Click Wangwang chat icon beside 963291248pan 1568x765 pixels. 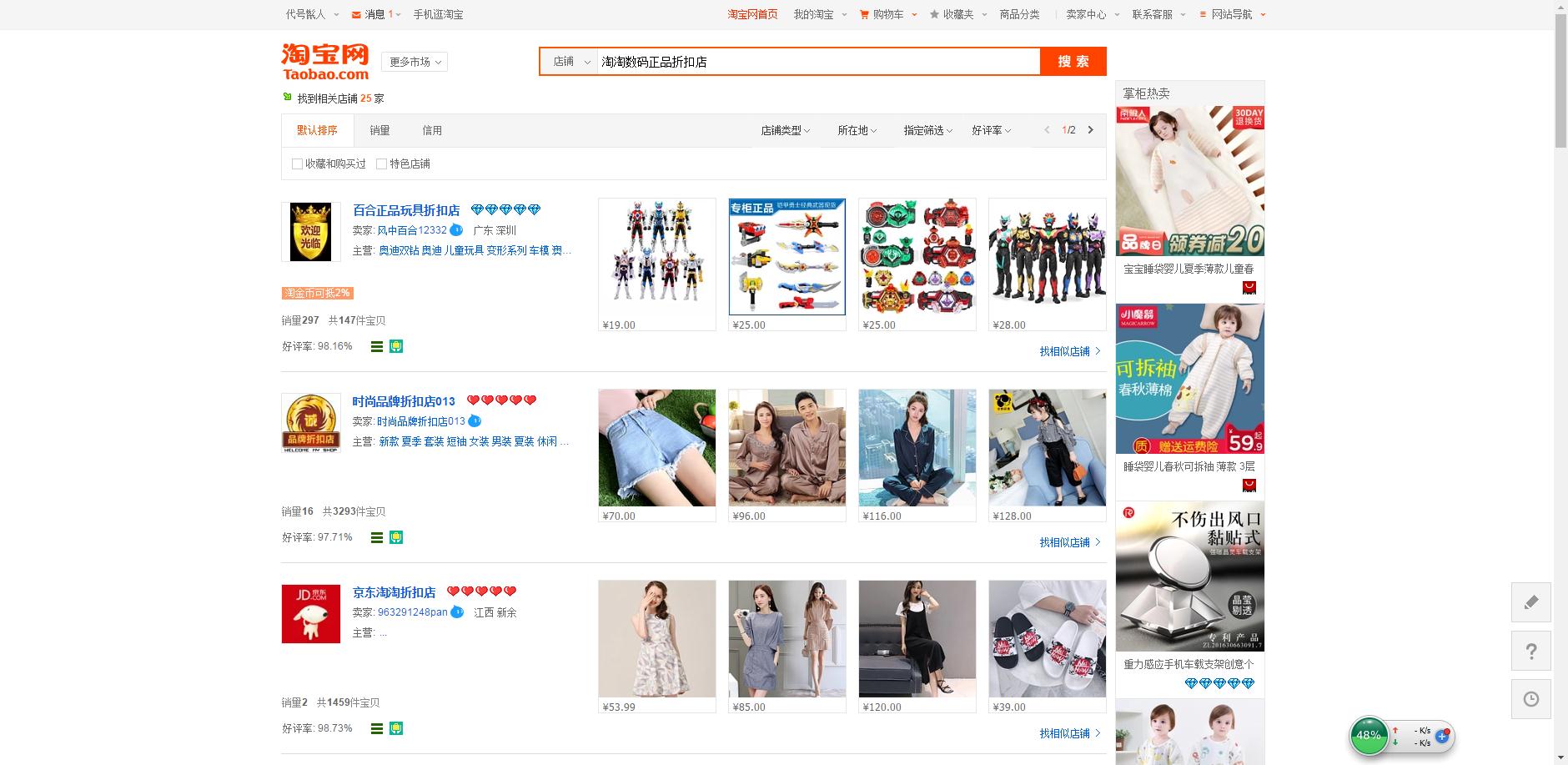pyautogui.click(x=457, y=612)
